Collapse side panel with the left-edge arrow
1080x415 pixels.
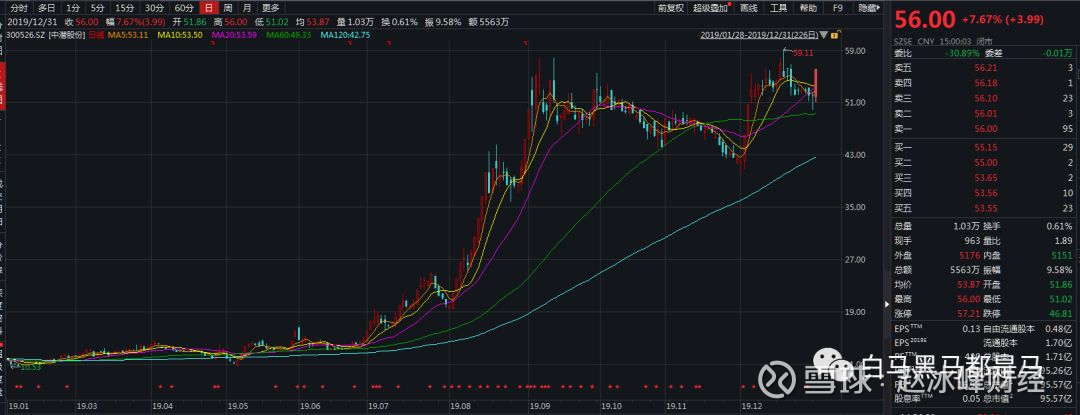pyautogui.click(x=886, y=304)
